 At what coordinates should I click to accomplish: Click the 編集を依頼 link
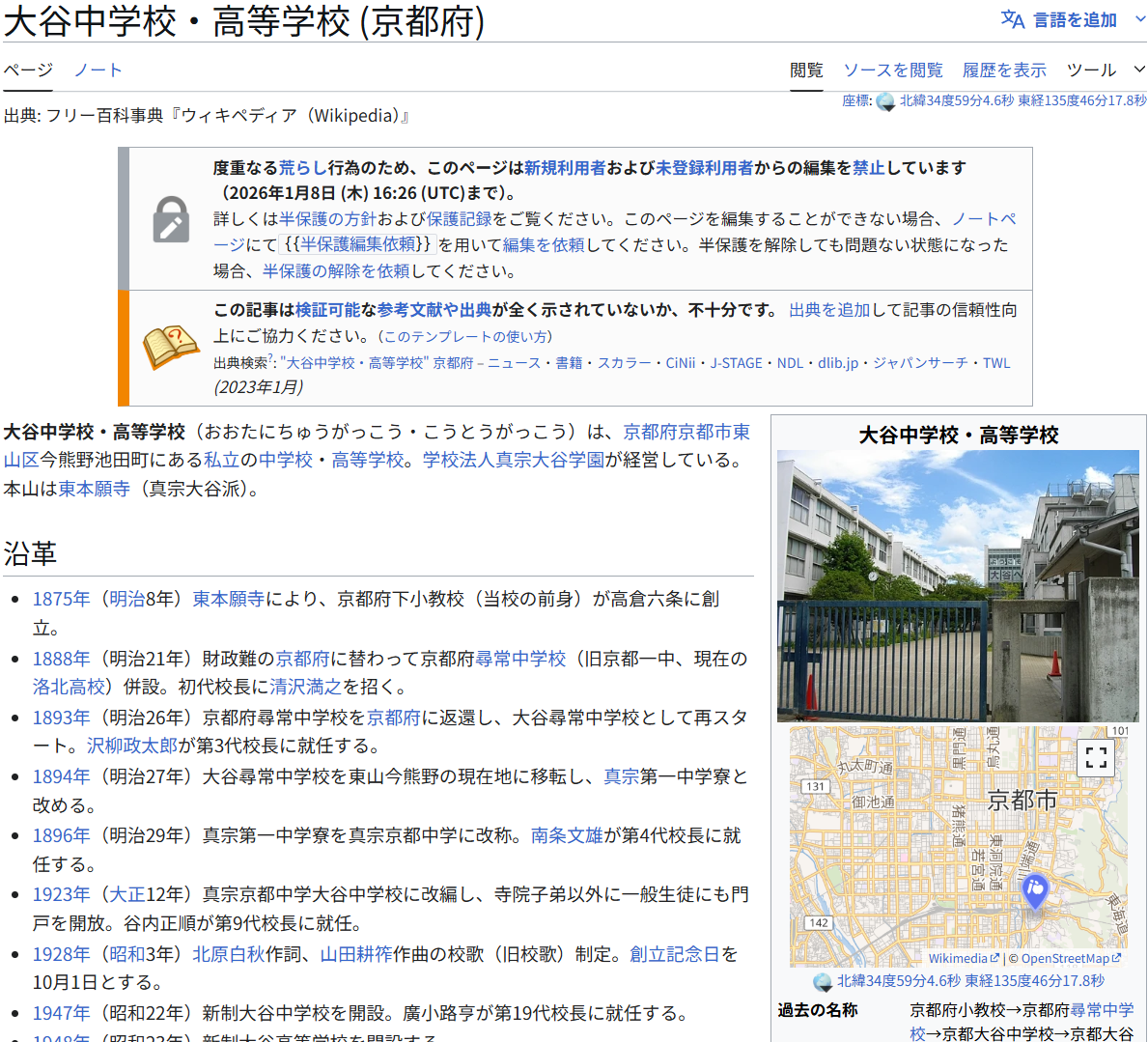[544, 244]
